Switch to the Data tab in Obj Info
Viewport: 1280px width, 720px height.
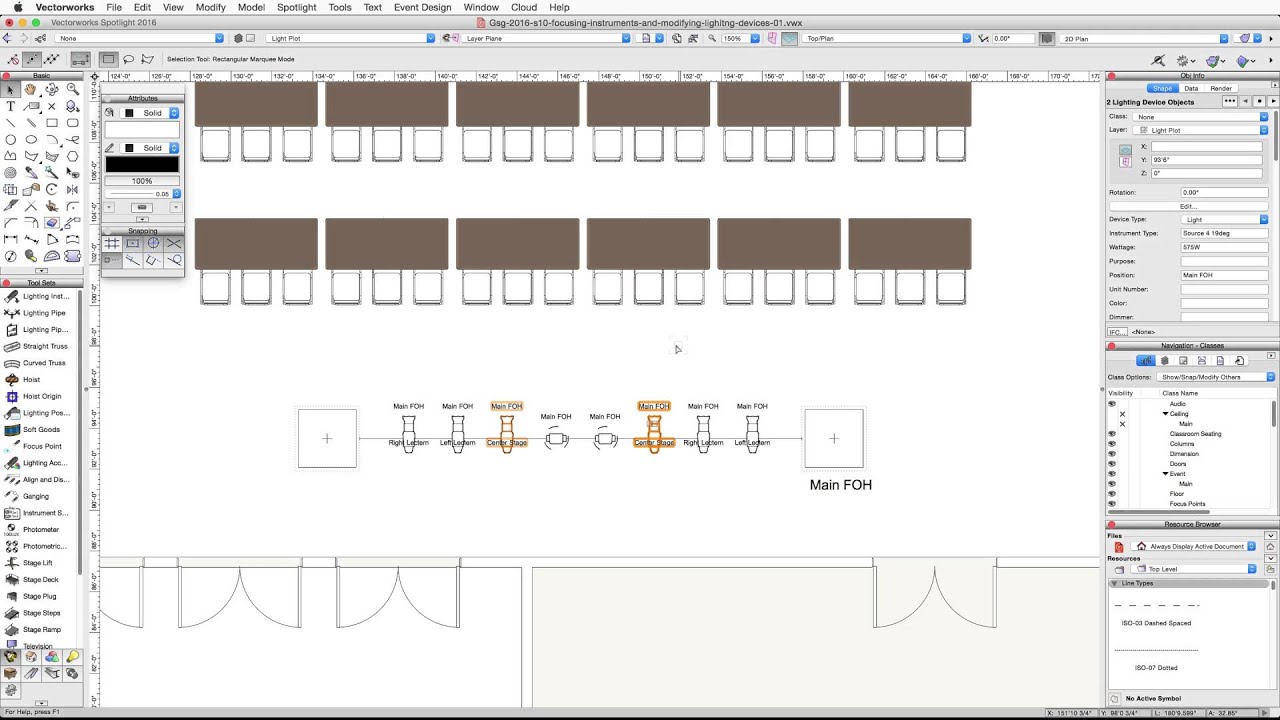pyautogui.click(x=1191, y=88)
